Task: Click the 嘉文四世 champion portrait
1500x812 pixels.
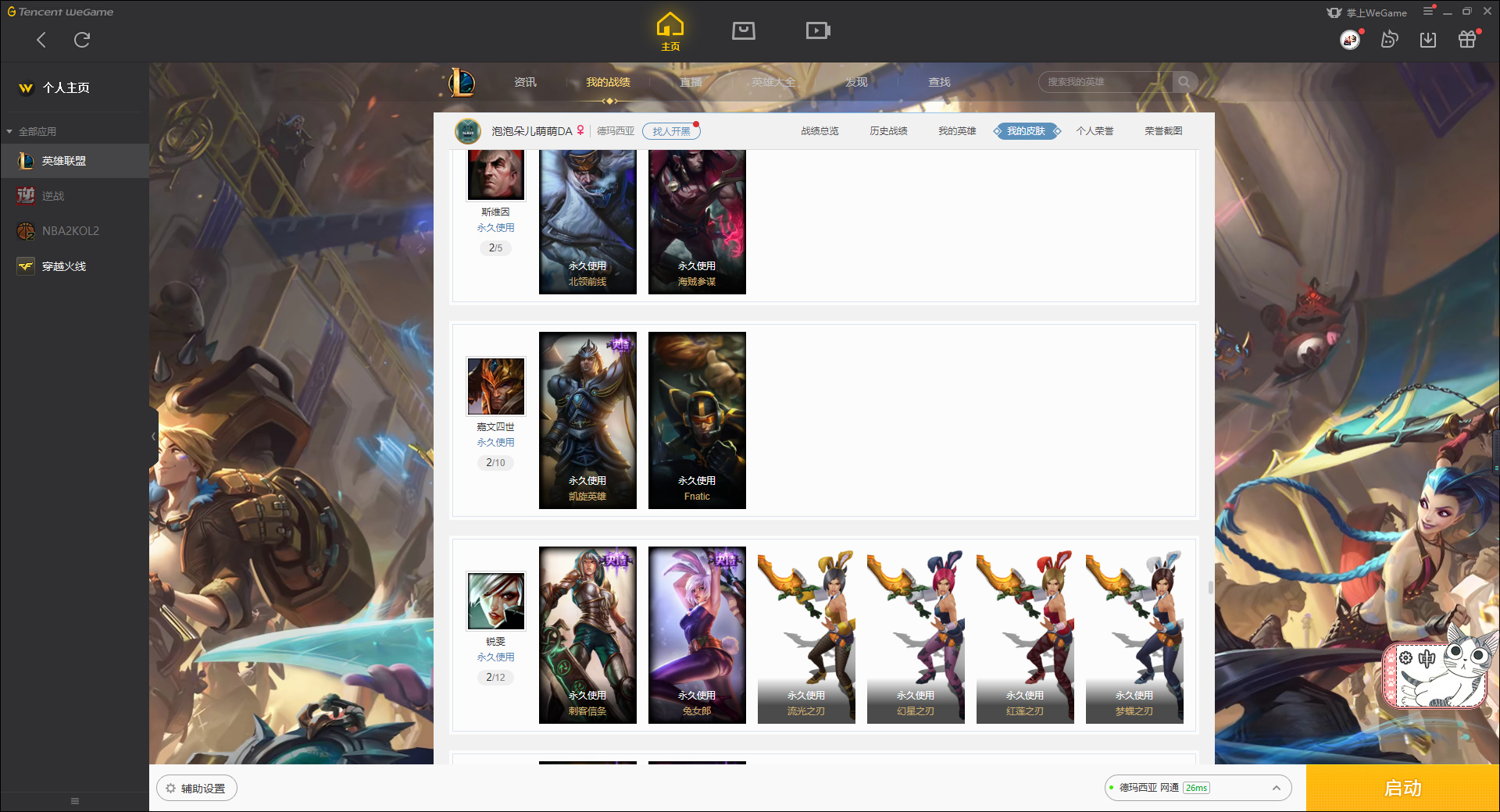Action: click(496, 386)
